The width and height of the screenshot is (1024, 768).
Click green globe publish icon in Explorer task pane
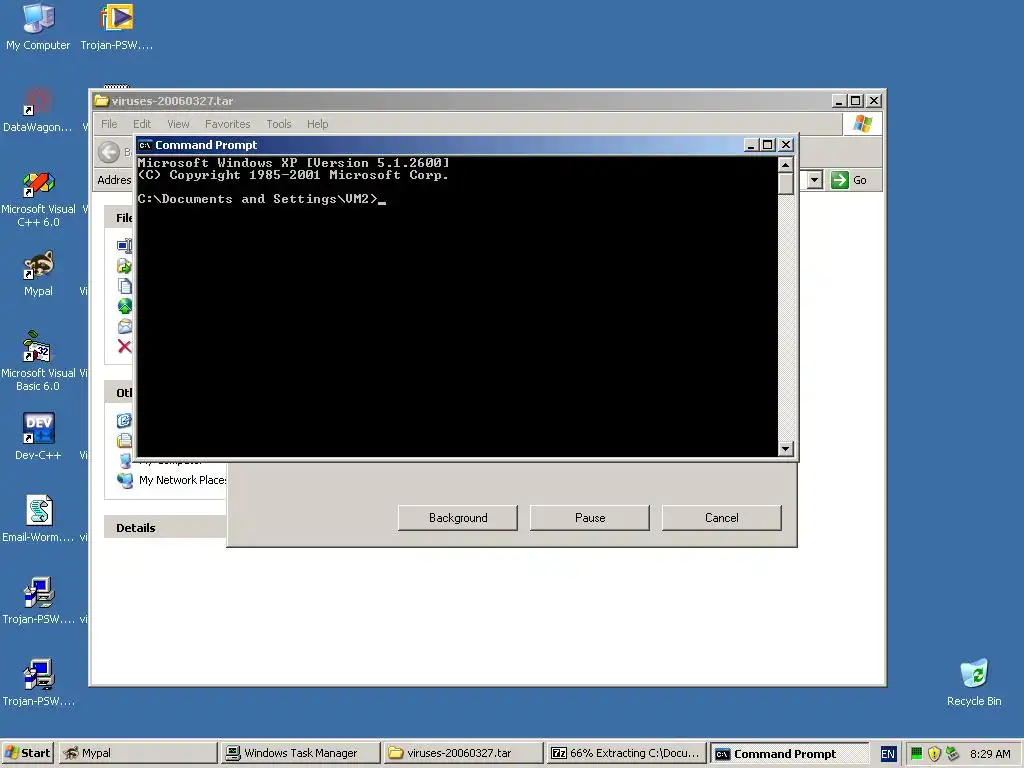point(124,306)
